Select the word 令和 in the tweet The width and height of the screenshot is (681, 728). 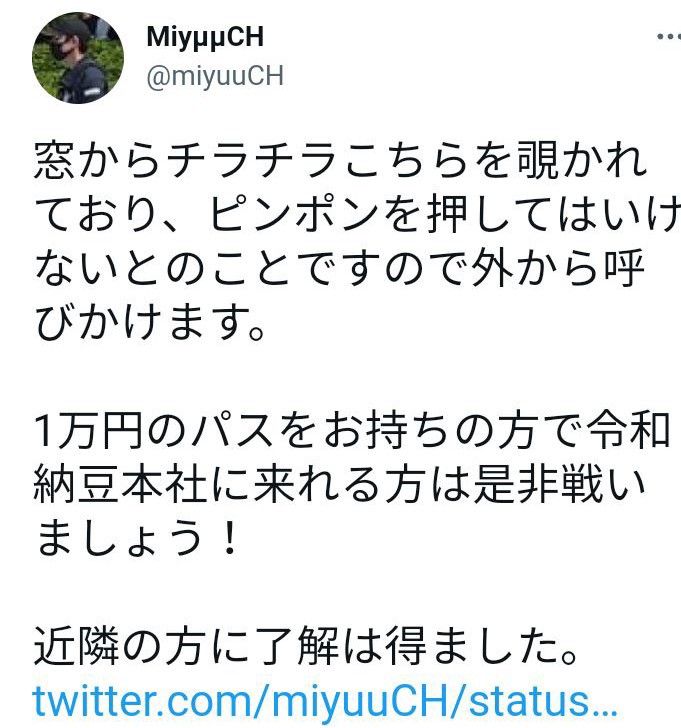tap(628, 430)
